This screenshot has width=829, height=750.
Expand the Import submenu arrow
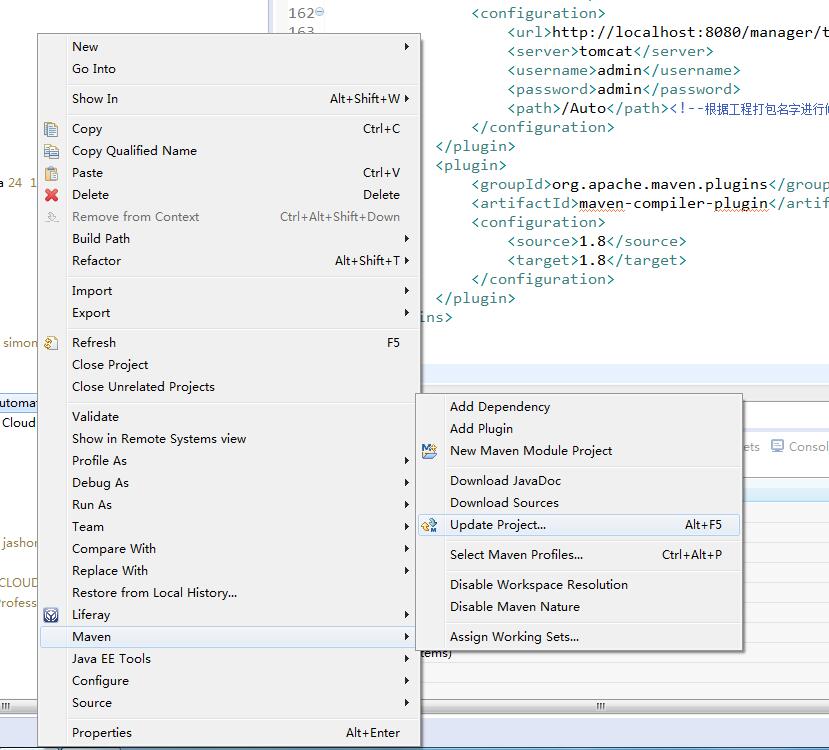pyautogui.click(x=407, y=290)
